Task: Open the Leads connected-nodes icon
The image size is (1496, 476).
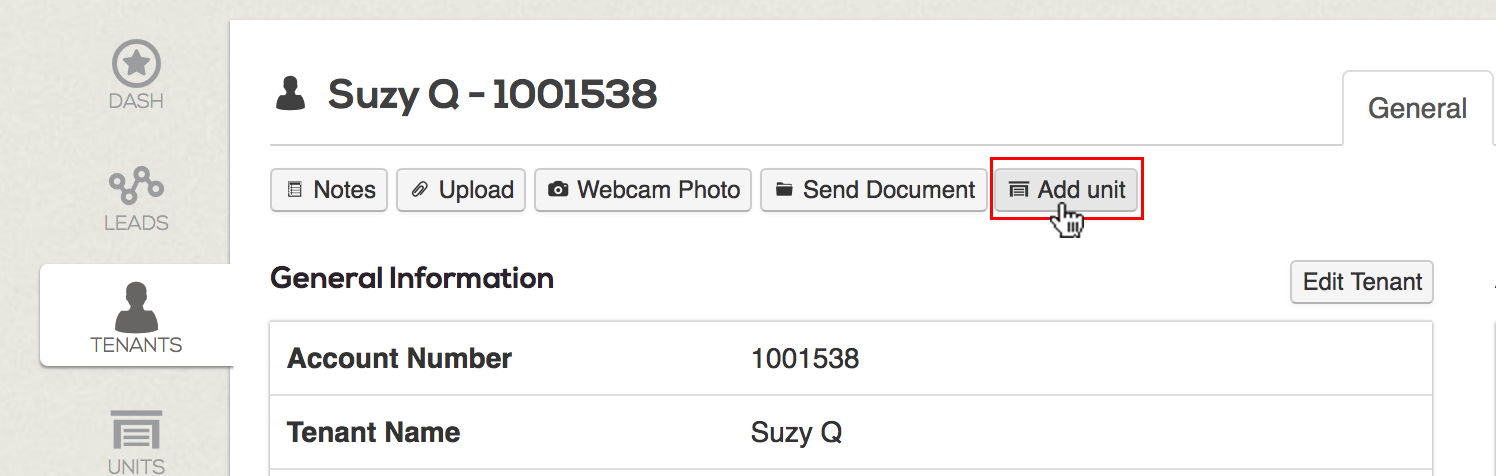Action: coord(136,186)
